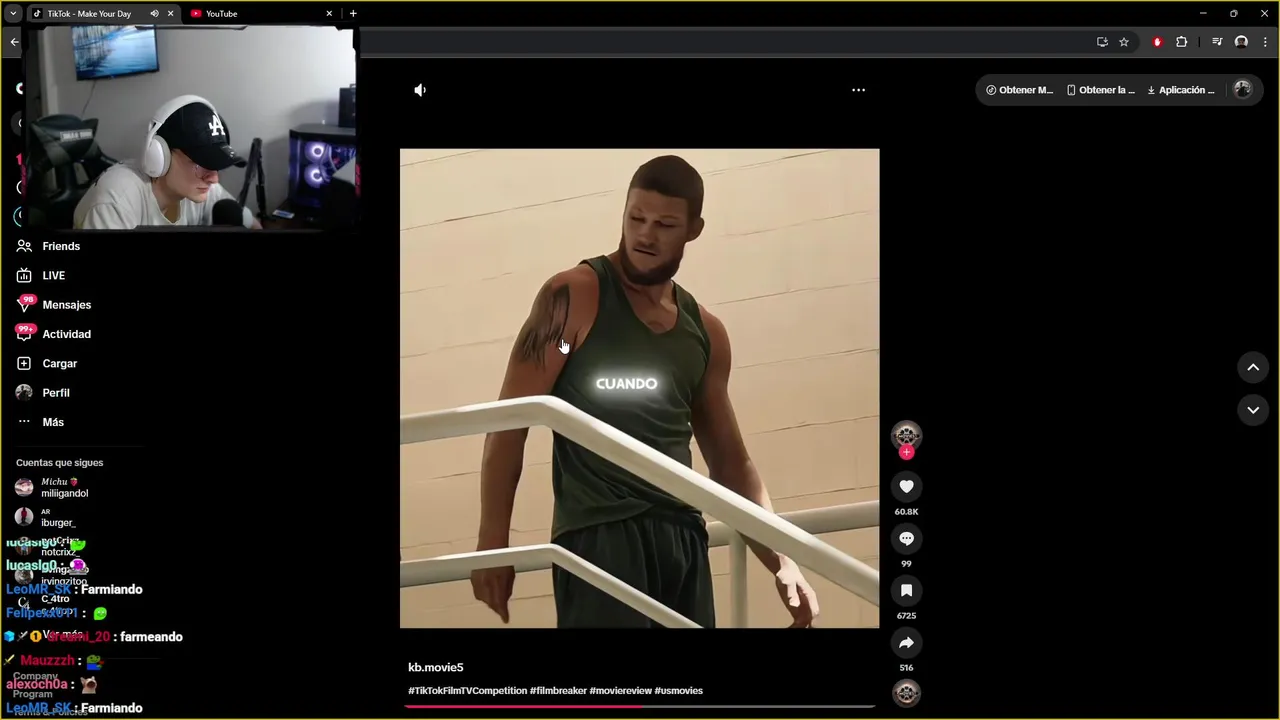Open the Chrome profile avatar

click(x=1241, y=42)
